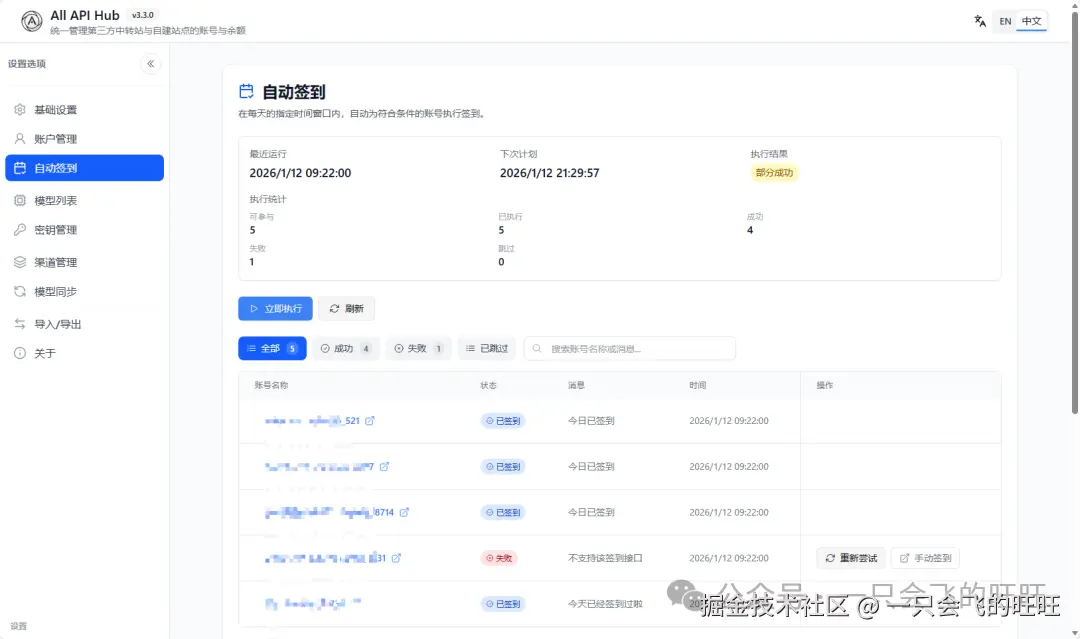Image resolution: width=1080 pixels, height=639 pixels.
Task: Click the translate language icon
Action: [x=980, y=21]
